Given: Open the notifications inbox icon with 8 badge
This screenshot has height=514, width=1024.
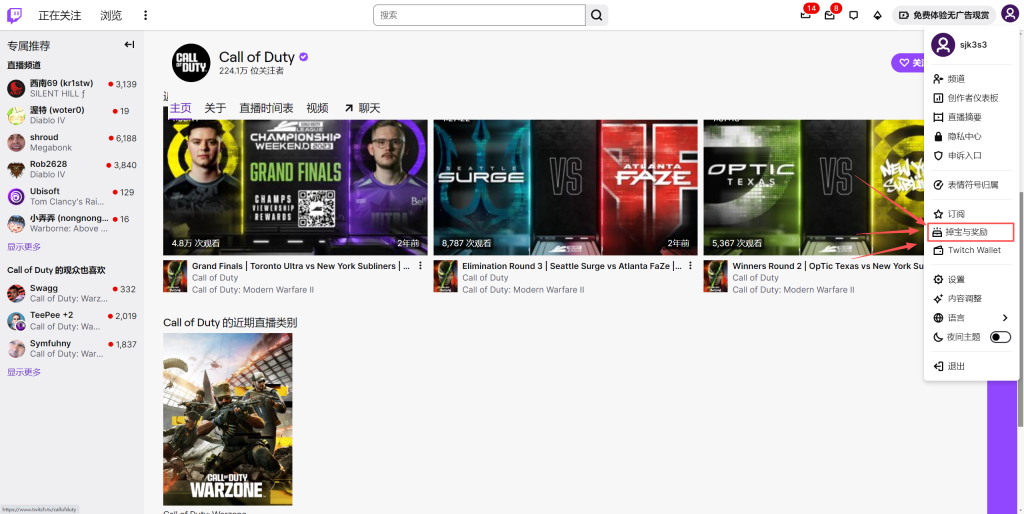Looking at the screenshot, I should pos(830,15).
